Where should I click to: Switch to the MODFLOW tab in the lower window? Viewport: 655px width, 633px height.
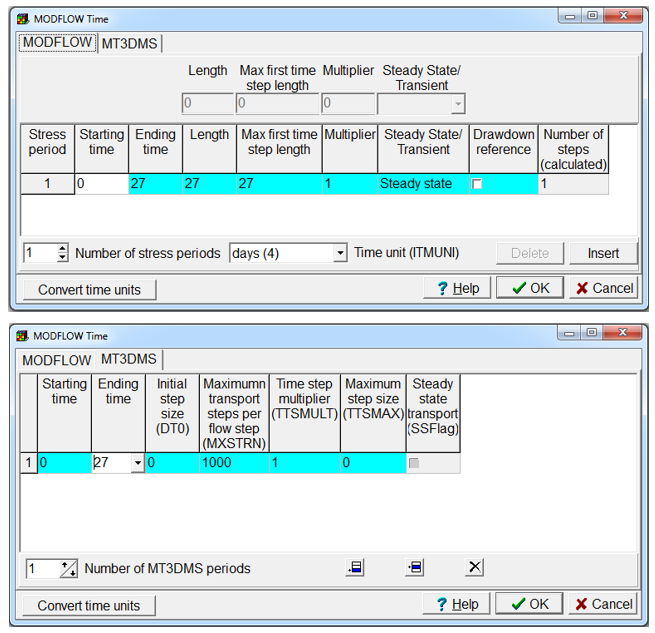tap(56, 360)
